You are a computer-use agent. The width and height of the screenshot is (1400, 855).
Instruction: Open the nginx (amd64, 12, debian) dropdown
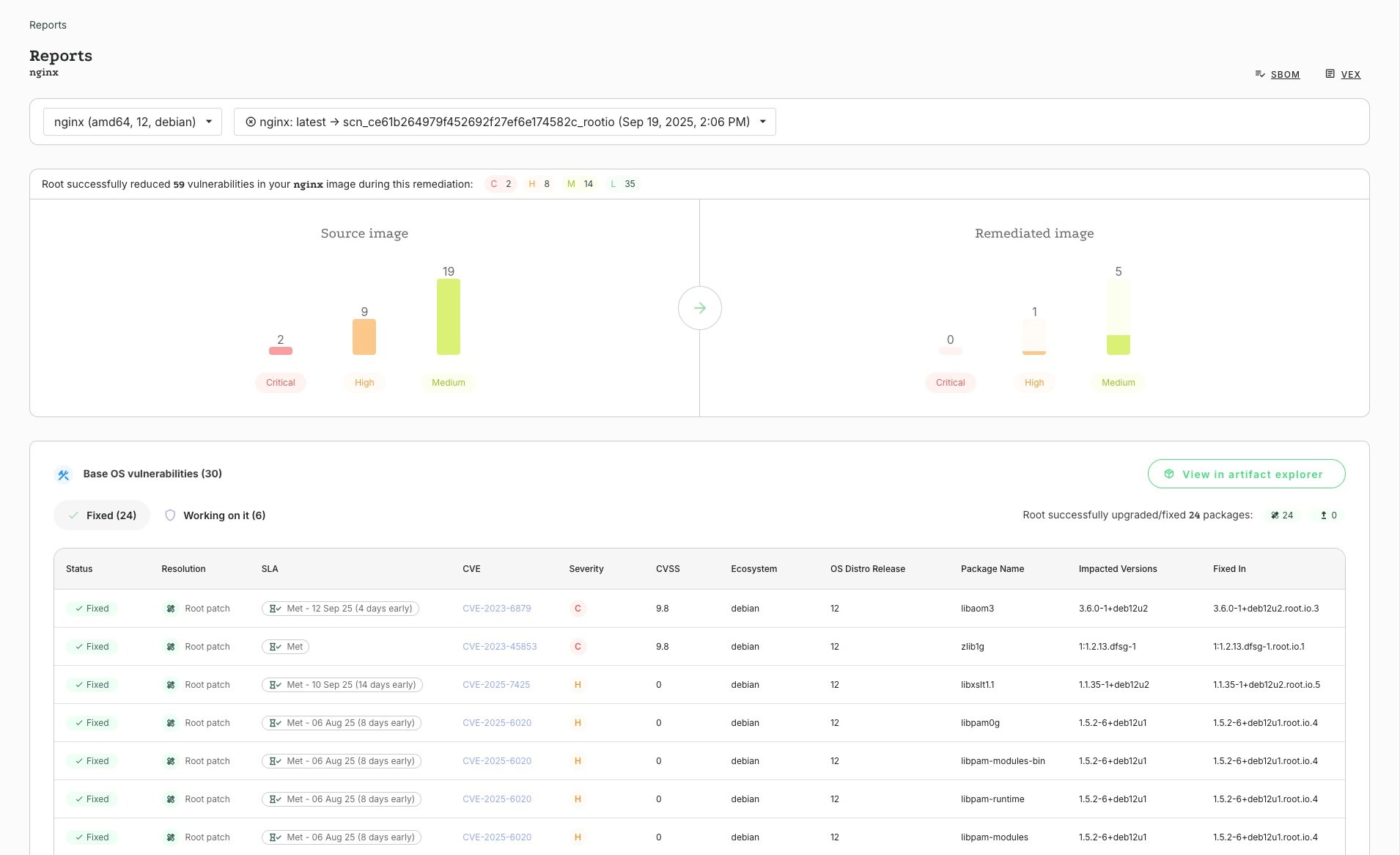coord(133,122)
